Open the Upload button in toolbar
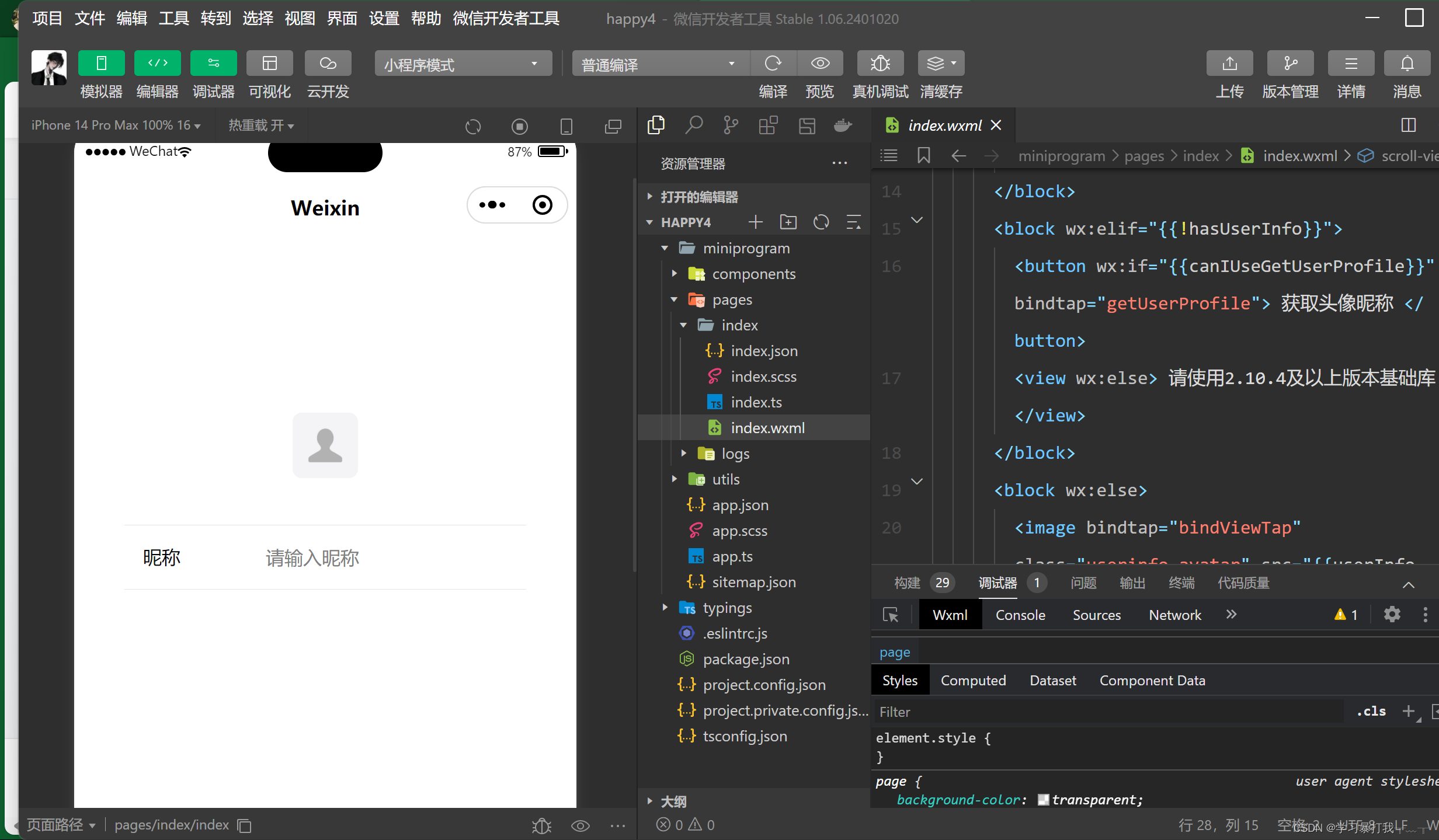This screenshot has height=840, width=1439. tap(1229, 63)
